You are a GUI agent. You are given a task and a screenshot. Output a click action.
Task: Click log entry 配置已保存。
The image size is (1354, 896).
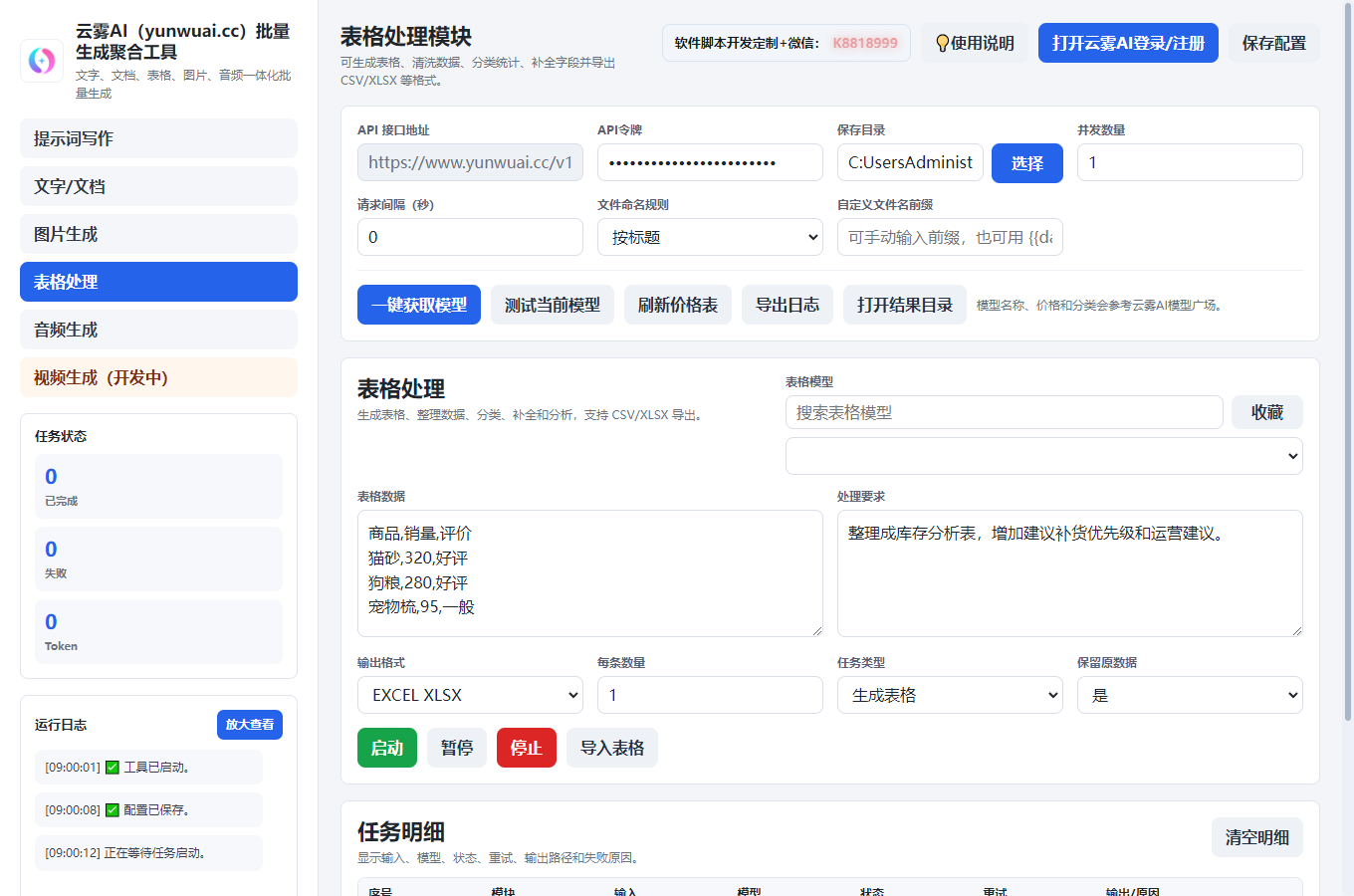point(148,809)
